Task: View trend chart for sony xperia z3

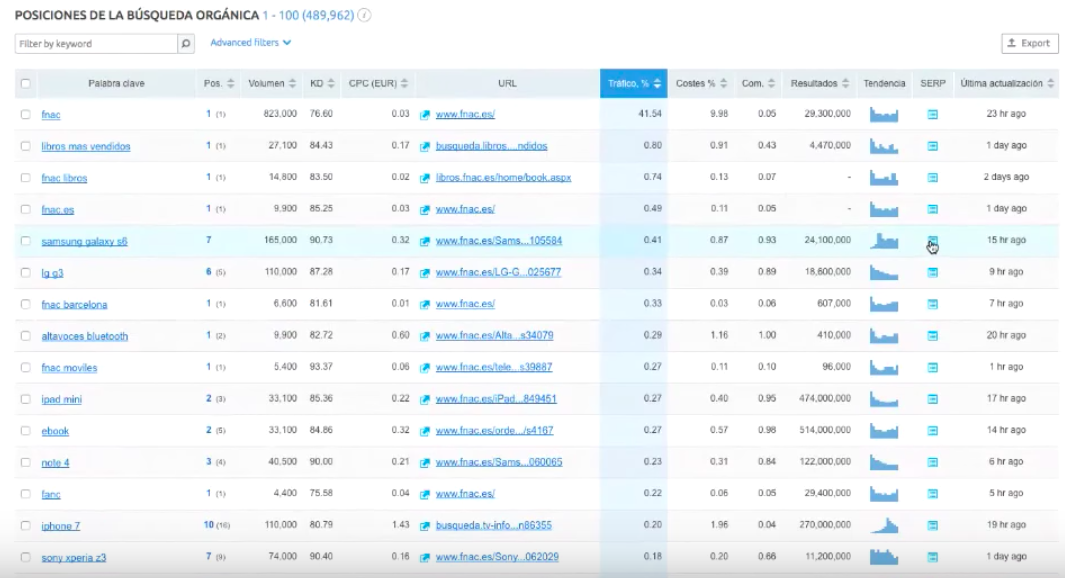Action: (884, 556)
